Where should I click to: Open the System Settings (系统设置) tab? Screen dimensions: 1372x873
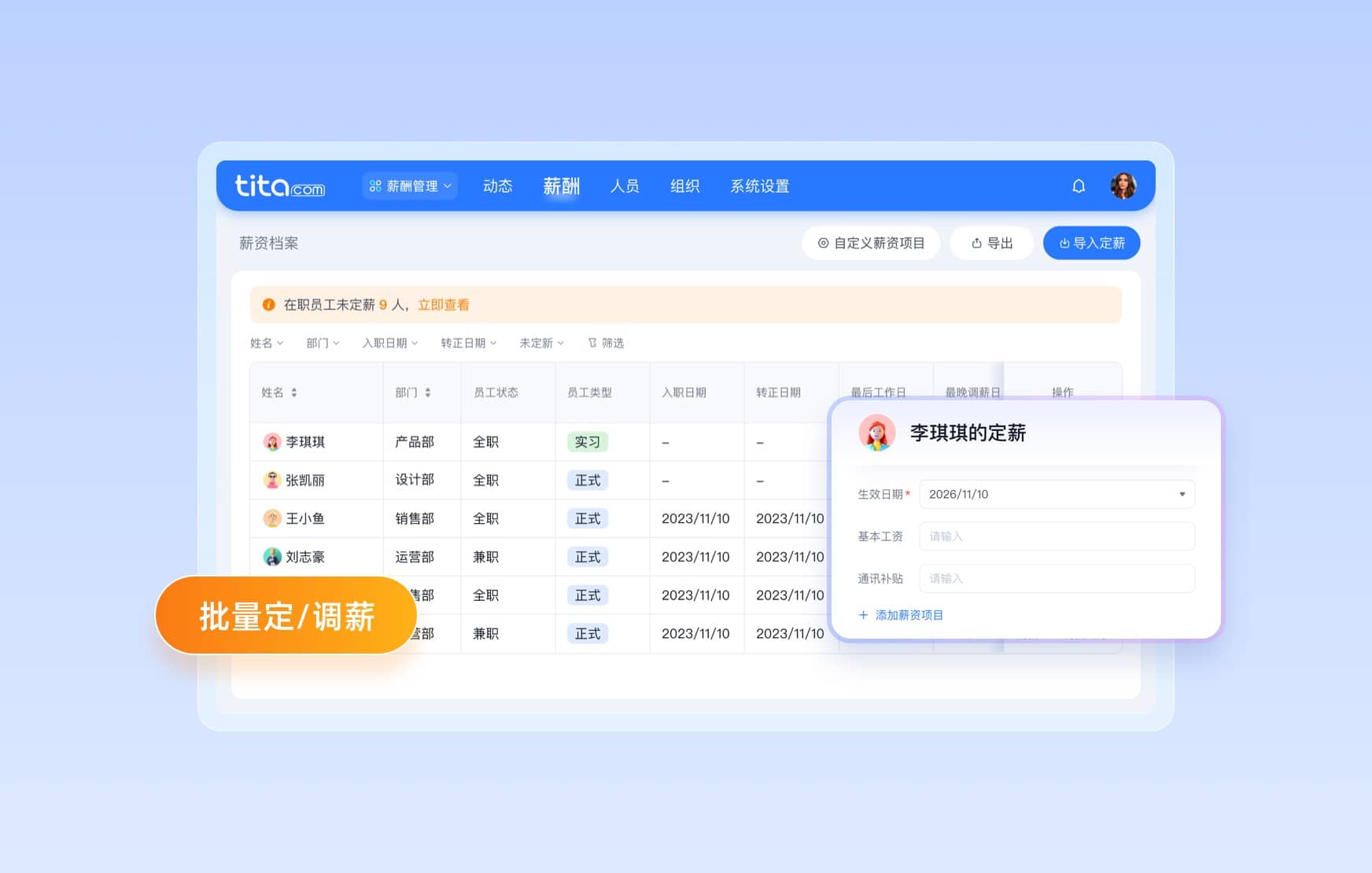[x=760, y=186]
